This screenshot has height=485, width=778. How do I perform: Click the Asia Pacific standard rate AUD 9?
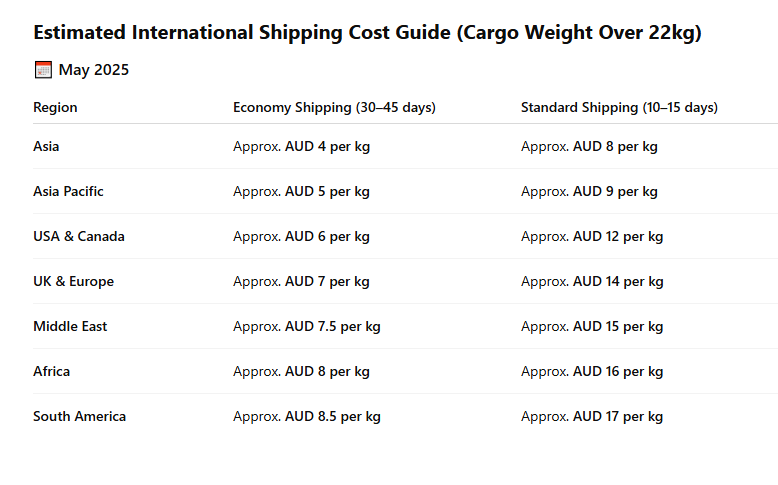(615, 191)
